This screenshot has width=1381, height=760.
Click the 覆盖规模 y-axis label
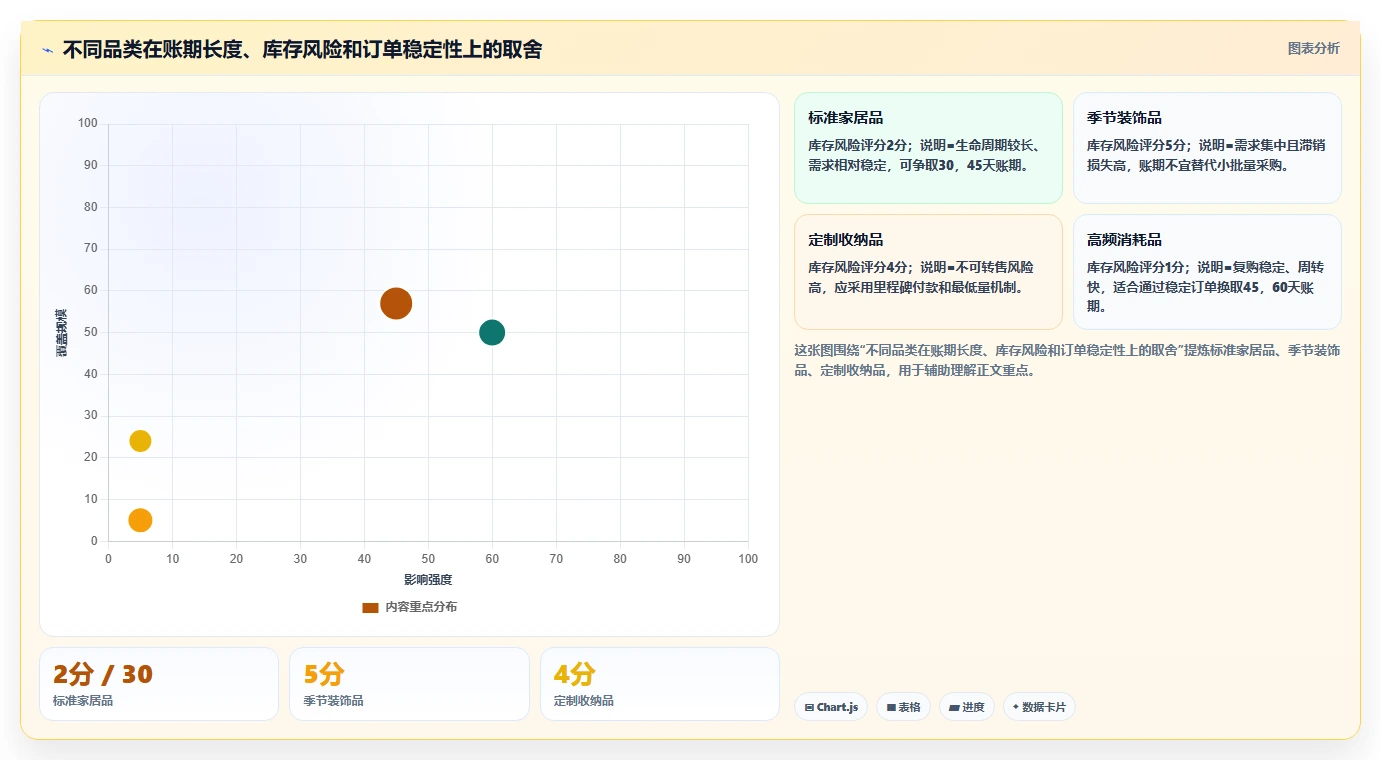pyautogui.click(x=62, y=333)
